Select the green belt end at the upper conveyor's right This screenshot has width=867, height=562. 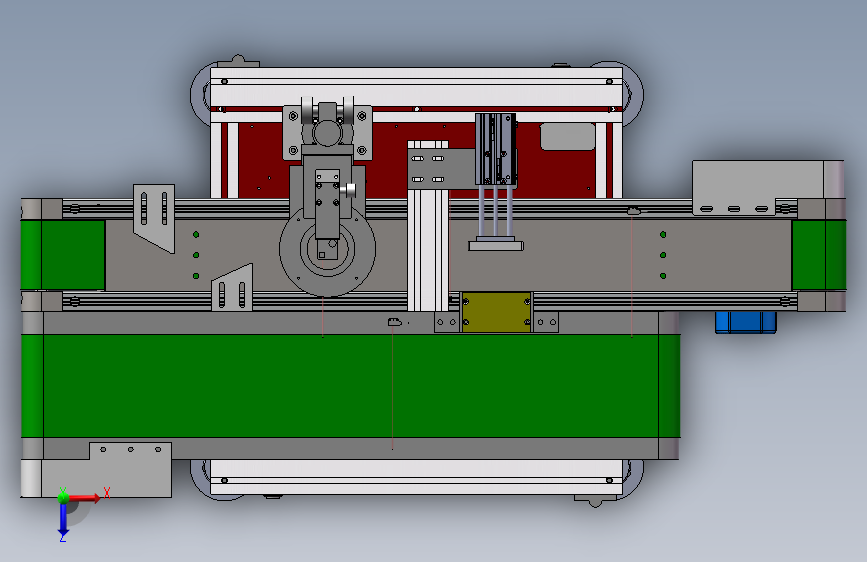point(818,254)
